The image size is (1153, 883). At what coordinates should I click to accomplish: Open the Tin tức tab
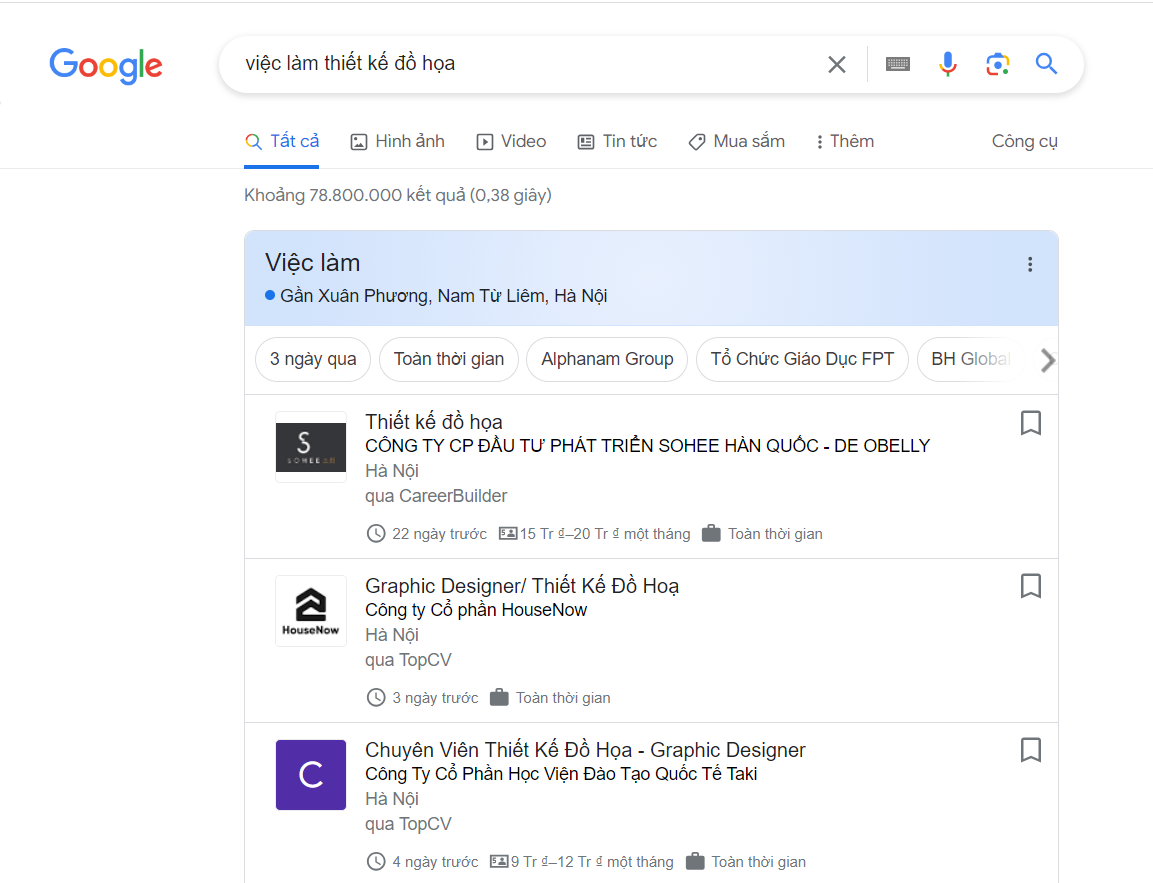click(617, 141)
